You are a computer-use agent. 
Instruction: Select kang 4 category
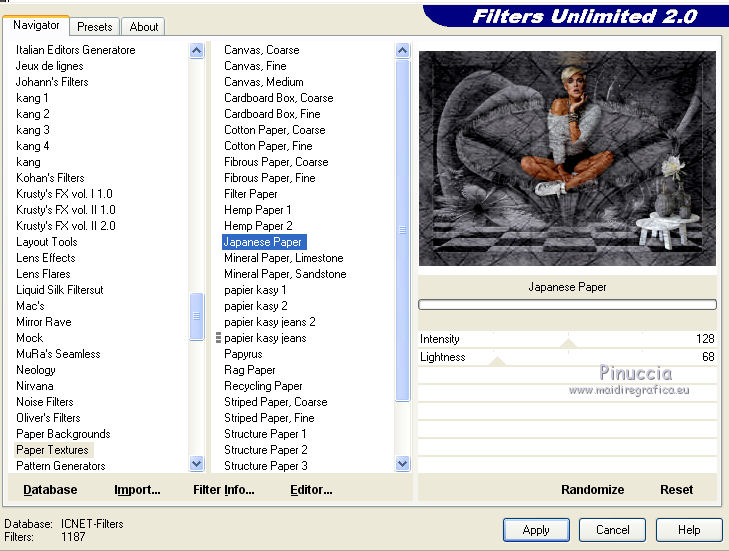click(x=33, y=146)
